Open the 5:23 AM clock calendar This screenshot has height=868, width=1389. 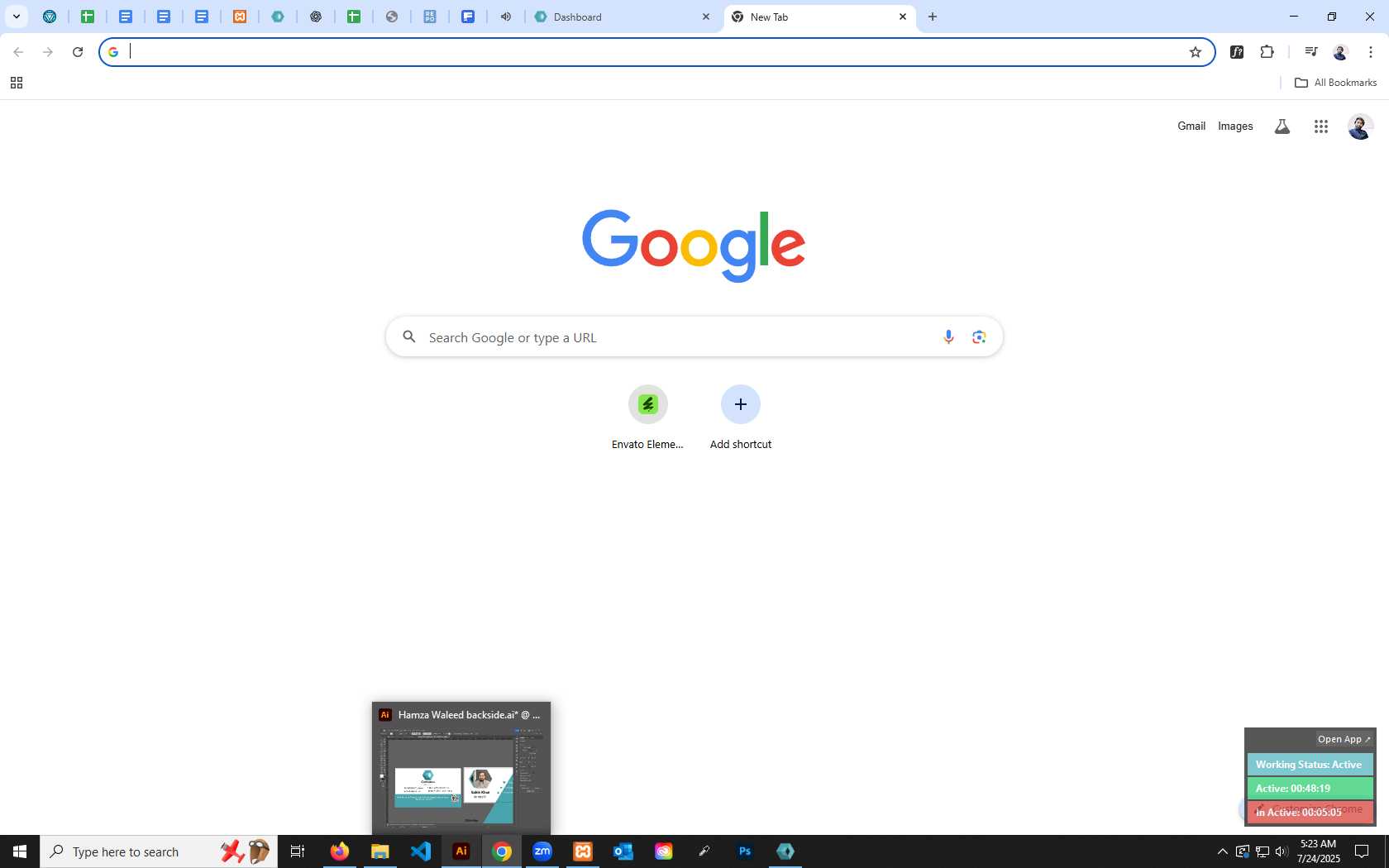[x=1318, y=851]
